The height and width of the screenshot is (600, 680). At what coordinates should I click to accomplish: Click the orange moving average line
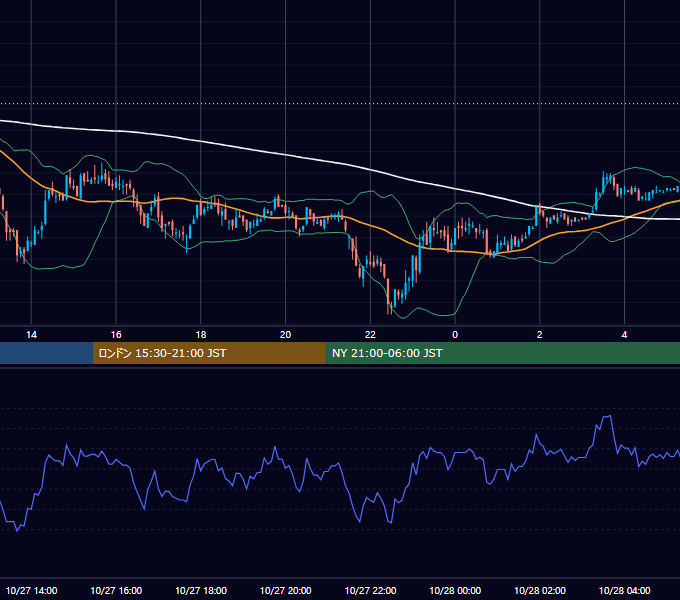(x=340, y=217)
